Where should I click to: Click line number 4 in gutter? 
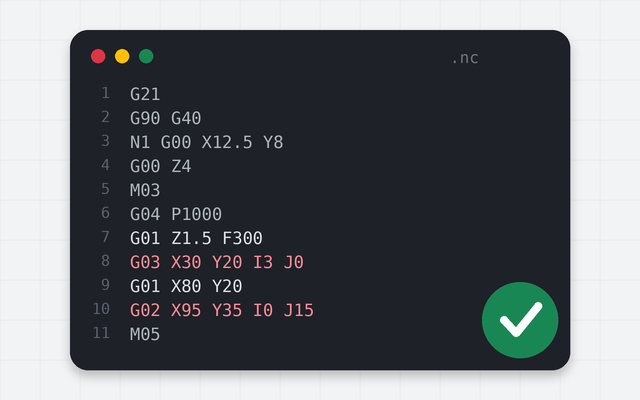(105, 165)
